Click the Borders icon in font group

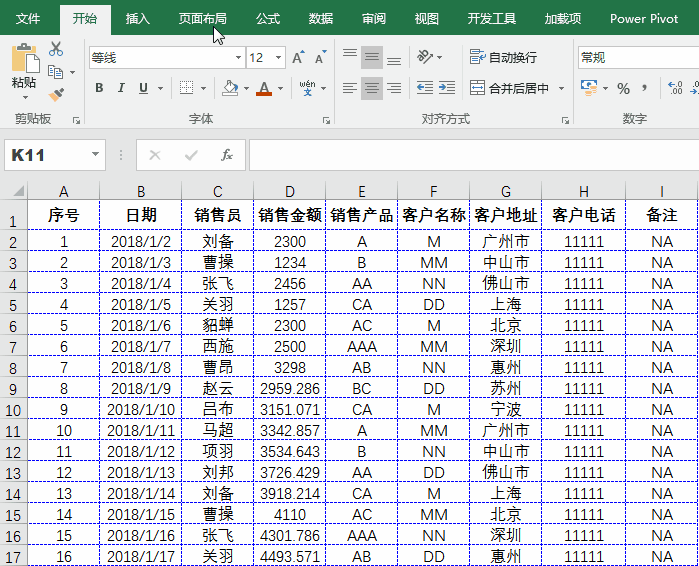click(x=186, y=88)
